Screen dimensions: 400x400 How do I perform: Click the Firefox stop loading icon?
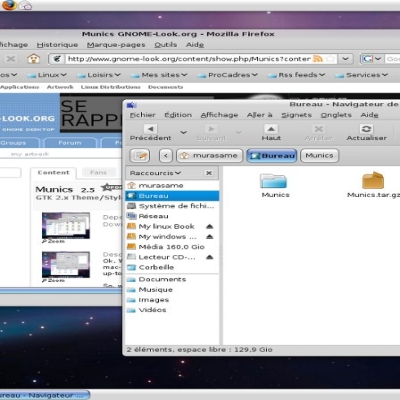click(x=11, y=59)
